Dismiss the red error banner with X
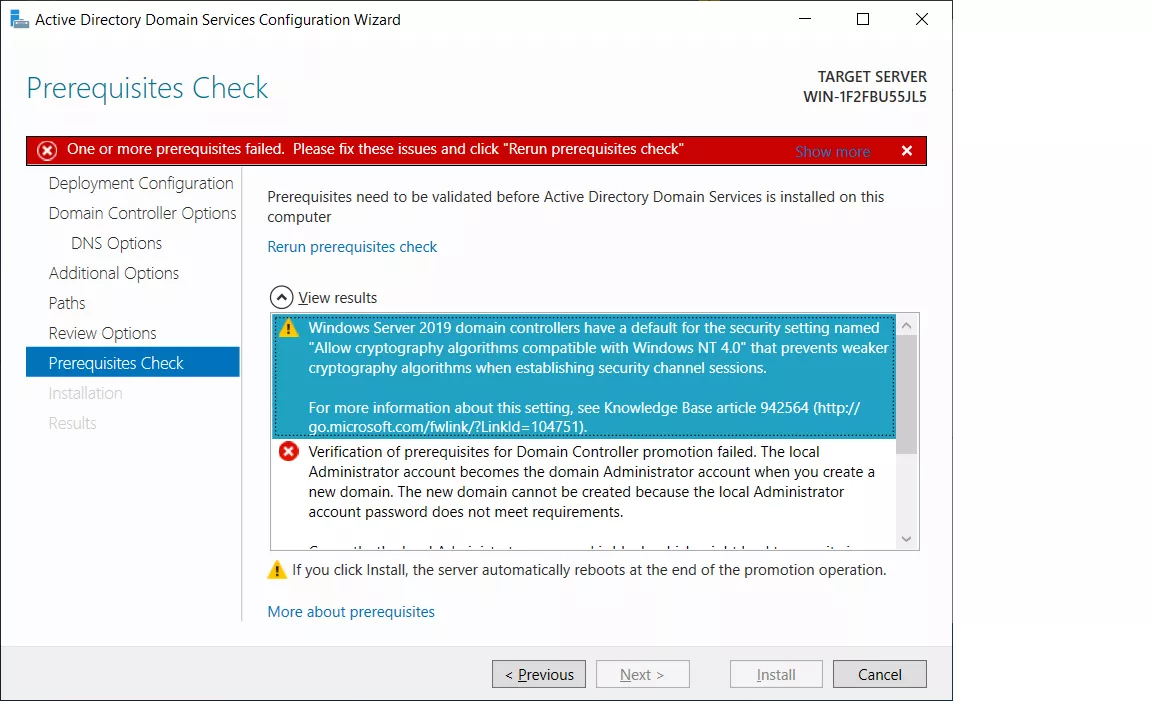The image size is (1152, 701). tap(907, 151)
